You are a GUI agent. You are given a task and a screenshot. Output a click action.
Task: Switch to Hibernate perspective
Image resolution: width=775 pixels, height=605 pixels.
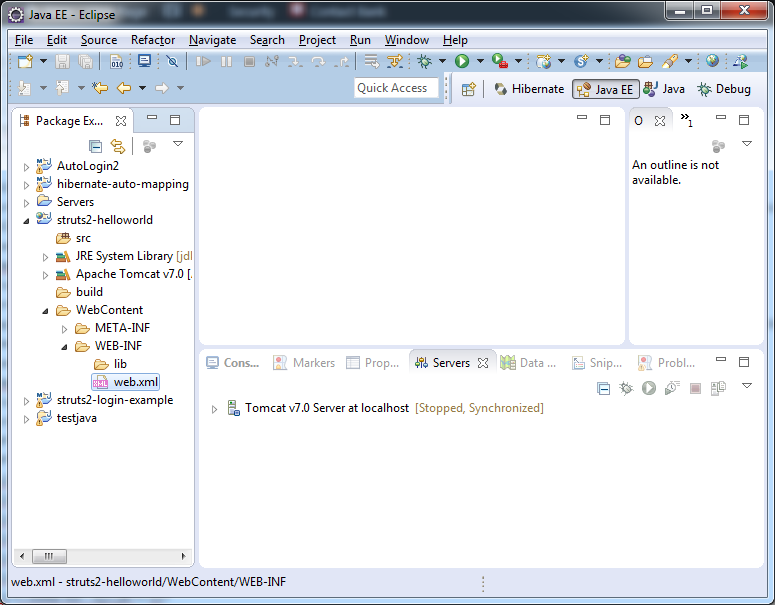point(529,89)
